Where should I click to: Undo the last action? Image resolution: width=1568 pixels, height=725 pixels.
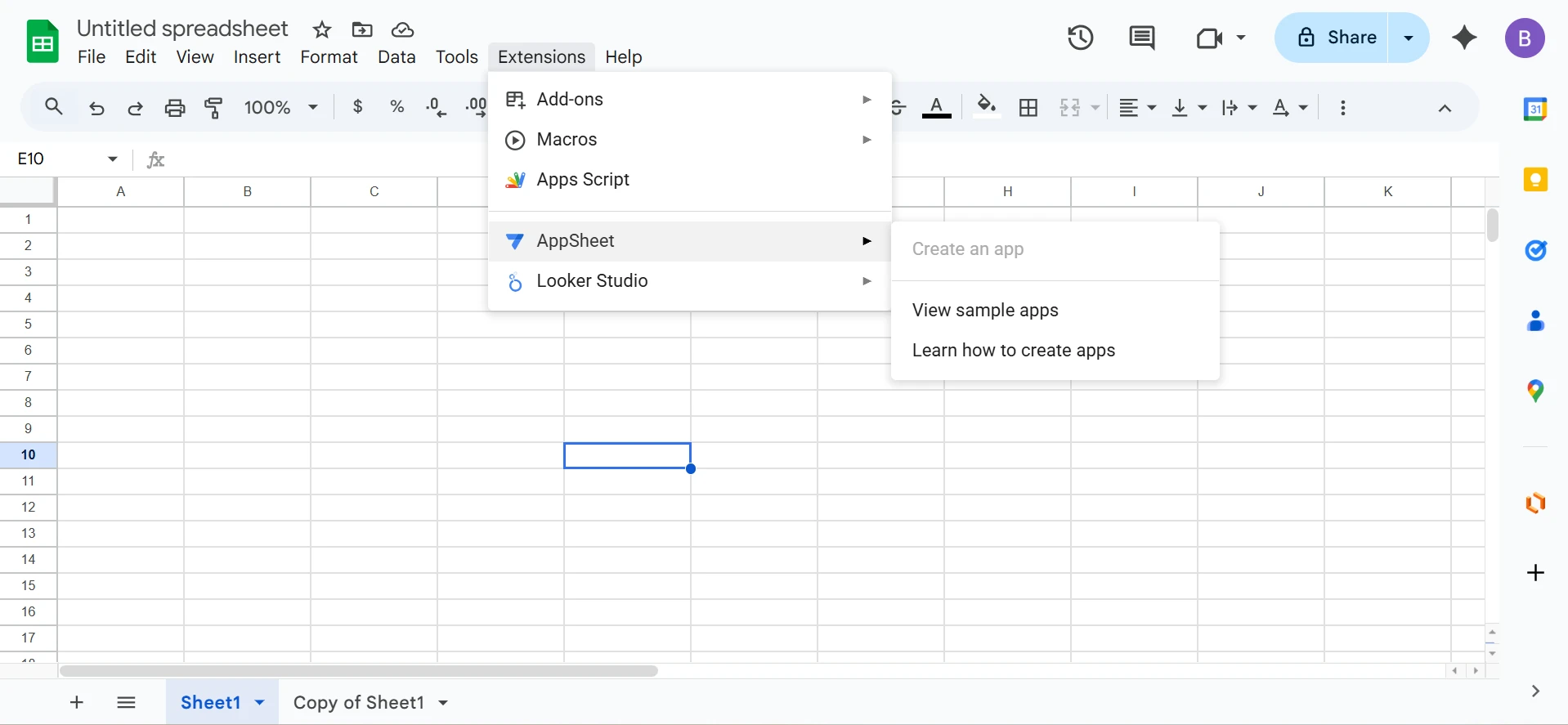(96, 108)
